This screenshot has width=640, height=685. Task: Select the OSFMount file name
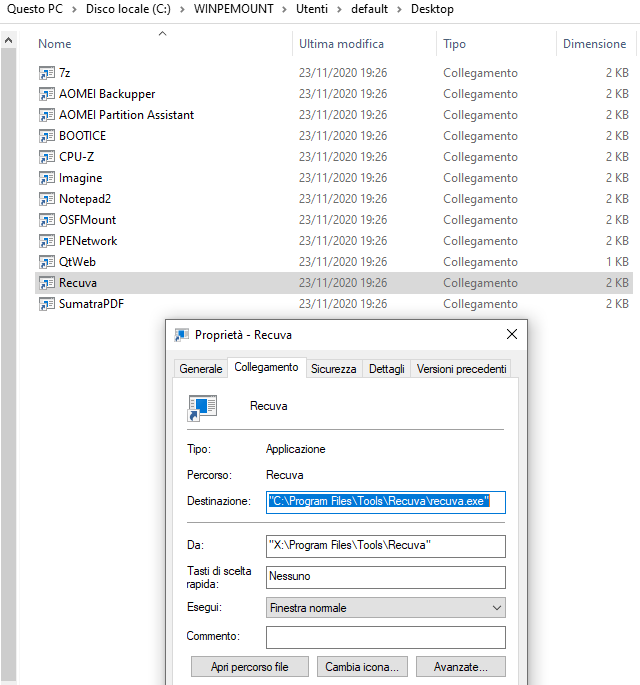[x=87, y=220]
